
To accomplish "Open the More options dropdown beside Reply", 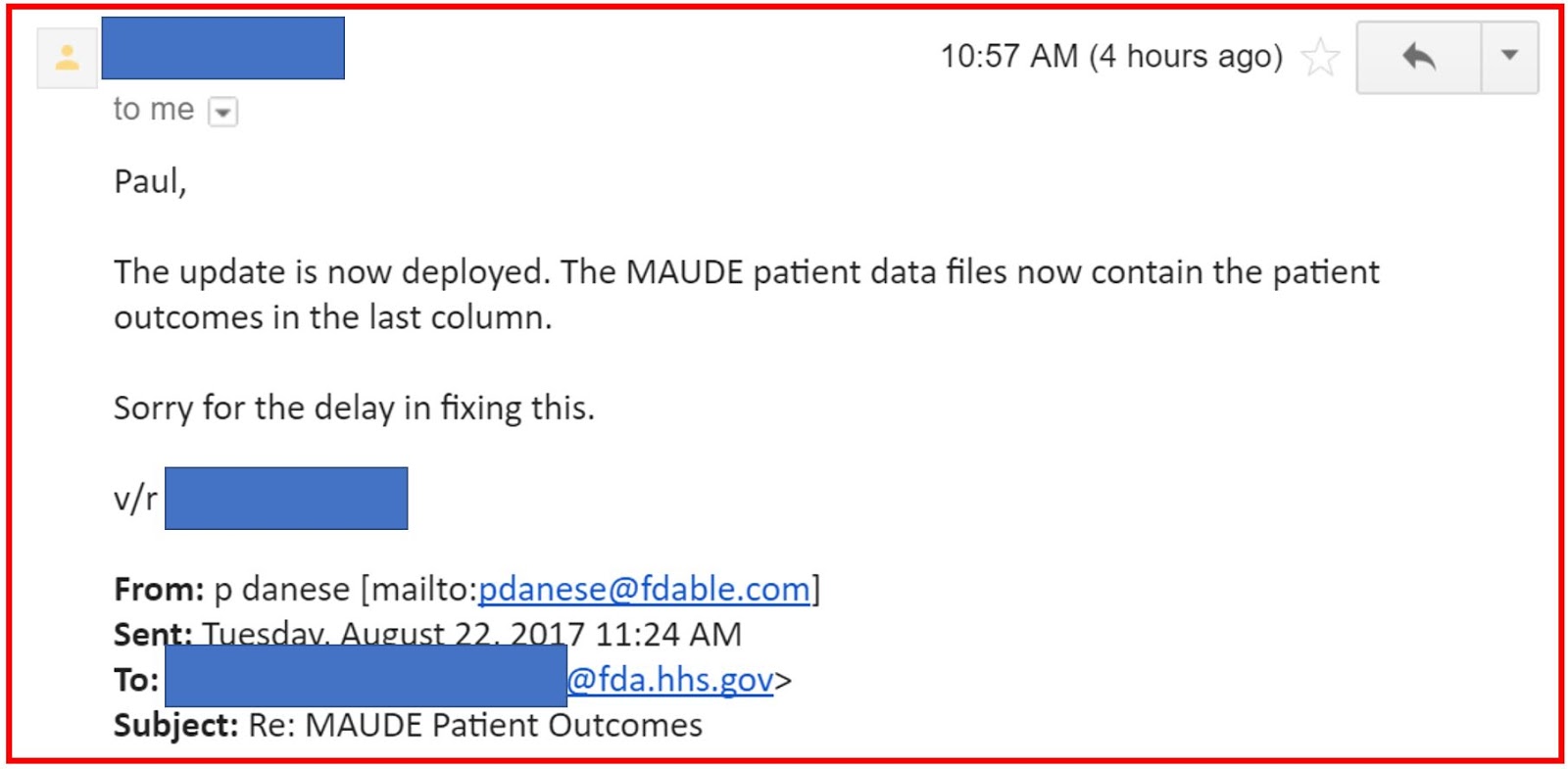I will pos(1509,57).
